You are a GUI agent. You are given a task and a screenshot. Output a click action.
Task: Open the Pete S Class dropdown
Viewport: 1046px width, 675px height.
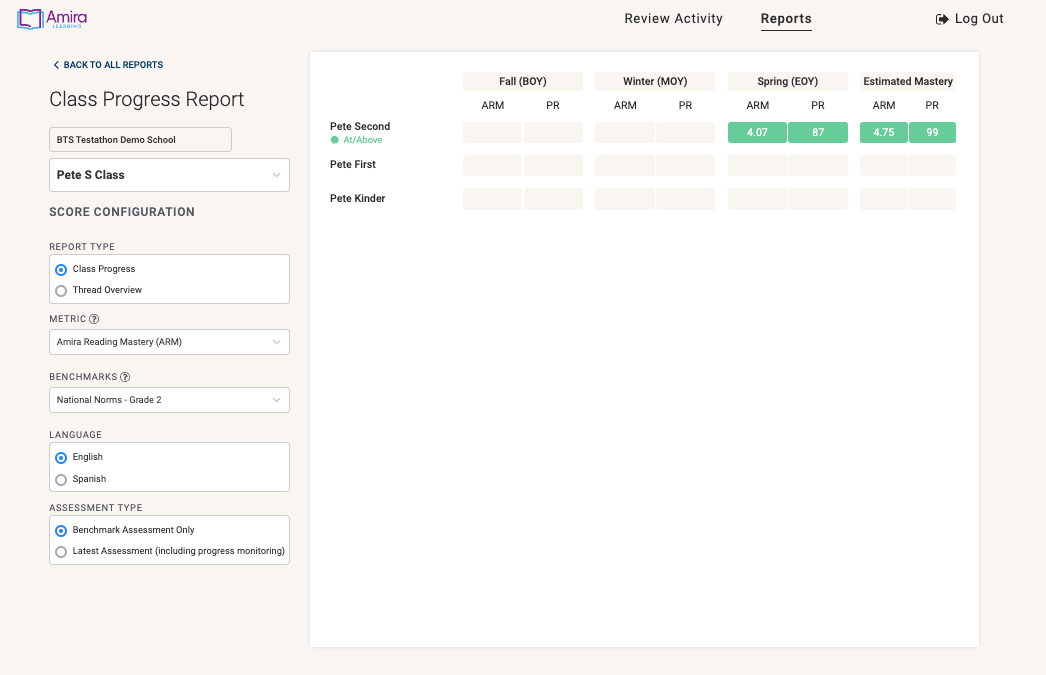pos(169,174)
